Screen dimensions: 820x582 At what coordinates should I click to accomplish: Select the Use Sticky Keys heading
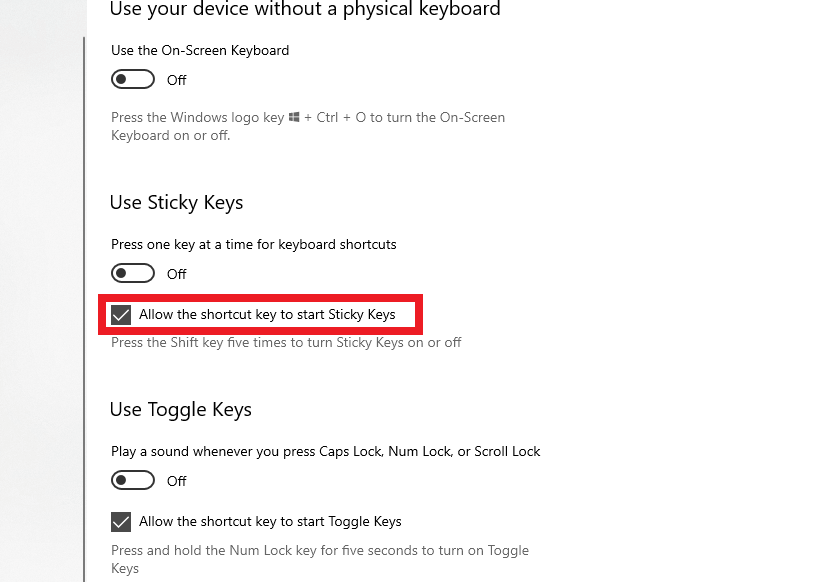click(x=176, y=202)
